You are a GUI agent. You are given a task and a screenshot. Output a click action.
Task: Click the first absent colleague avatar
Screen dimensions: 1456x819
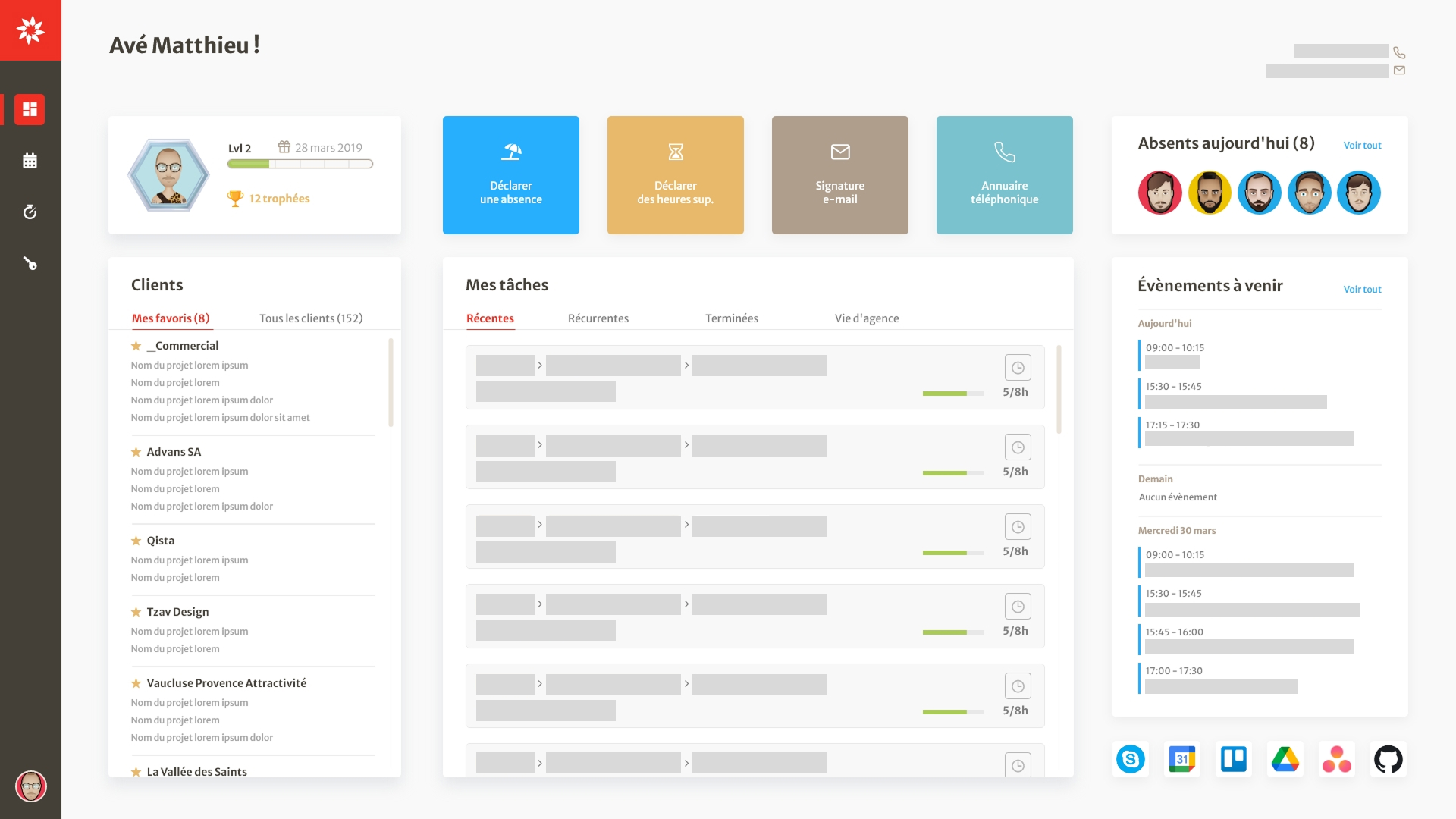click(1160, 193)
